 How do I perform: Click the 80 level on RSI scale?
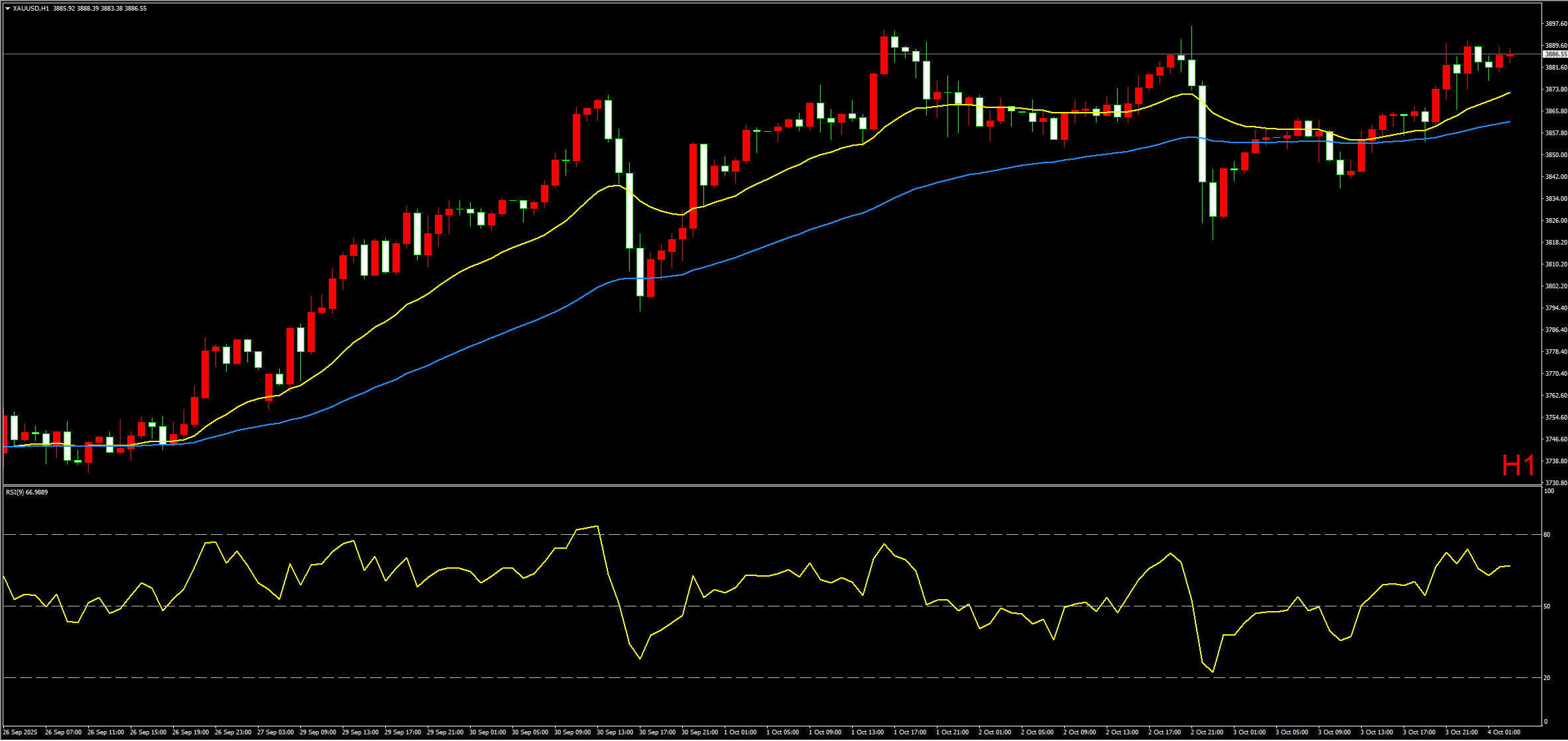(1547, 535)
